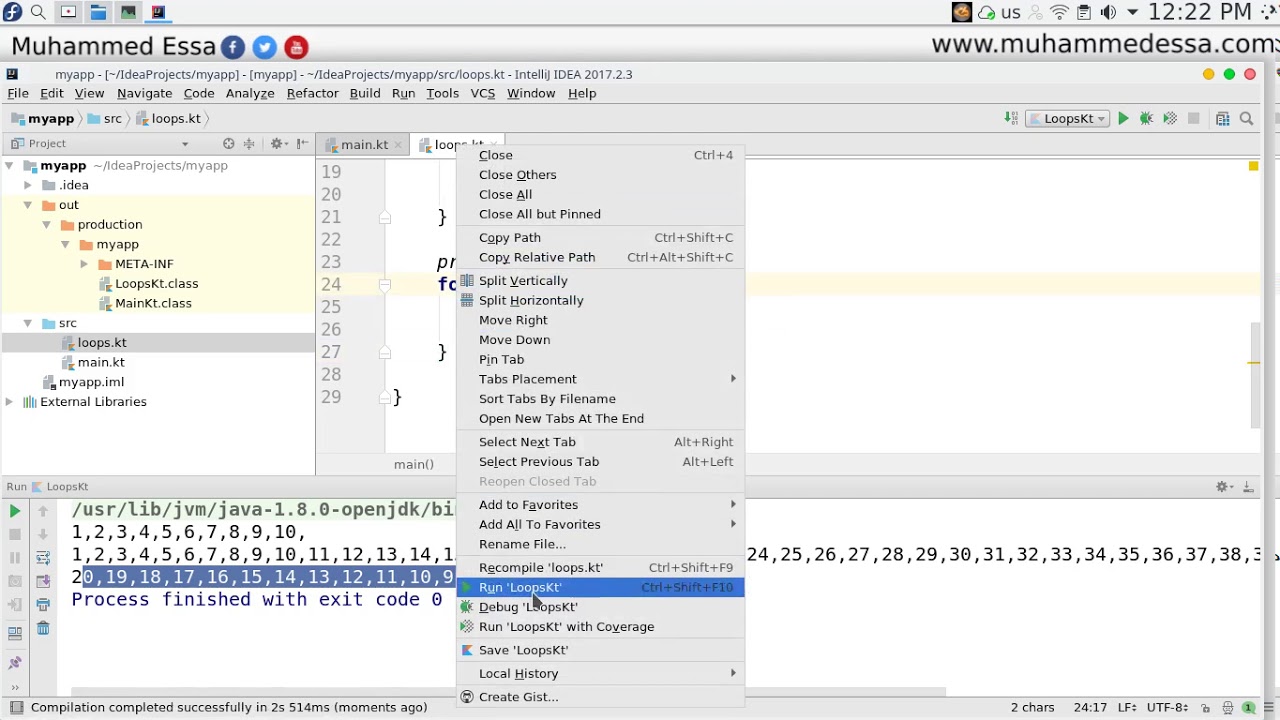Click the gray Stop square in top toolbar
The height and width of the screenshot is (720, 1280).
1193,119
